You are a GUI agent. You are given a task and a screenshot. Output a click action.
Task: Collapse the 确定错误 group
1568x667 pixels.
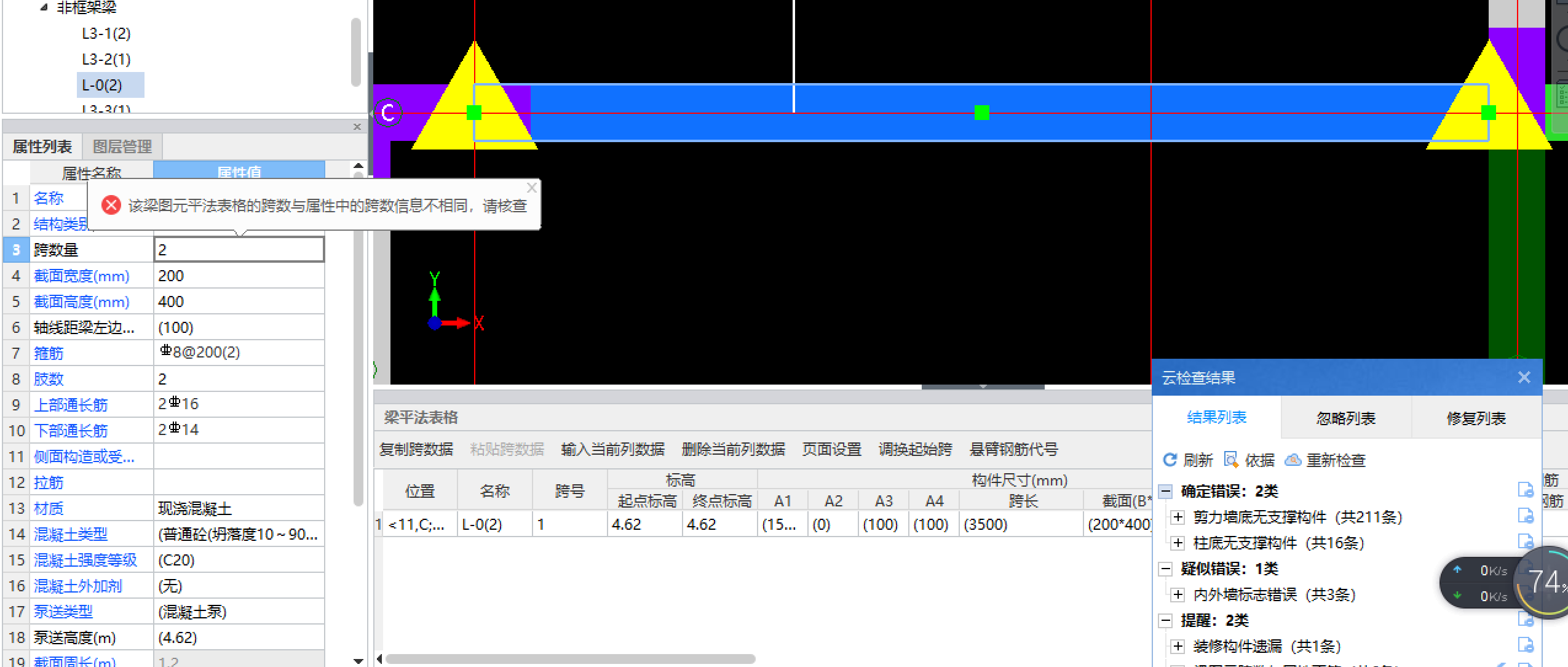click(x=1165, y=491)
